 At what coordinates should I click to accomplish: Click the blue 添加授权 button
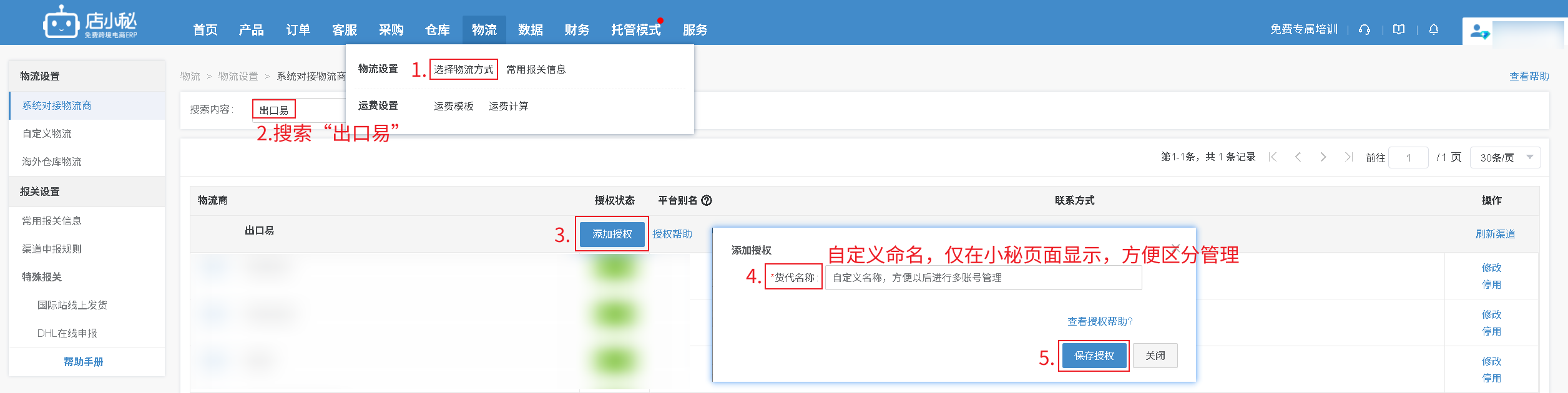(x=612, y=234)
